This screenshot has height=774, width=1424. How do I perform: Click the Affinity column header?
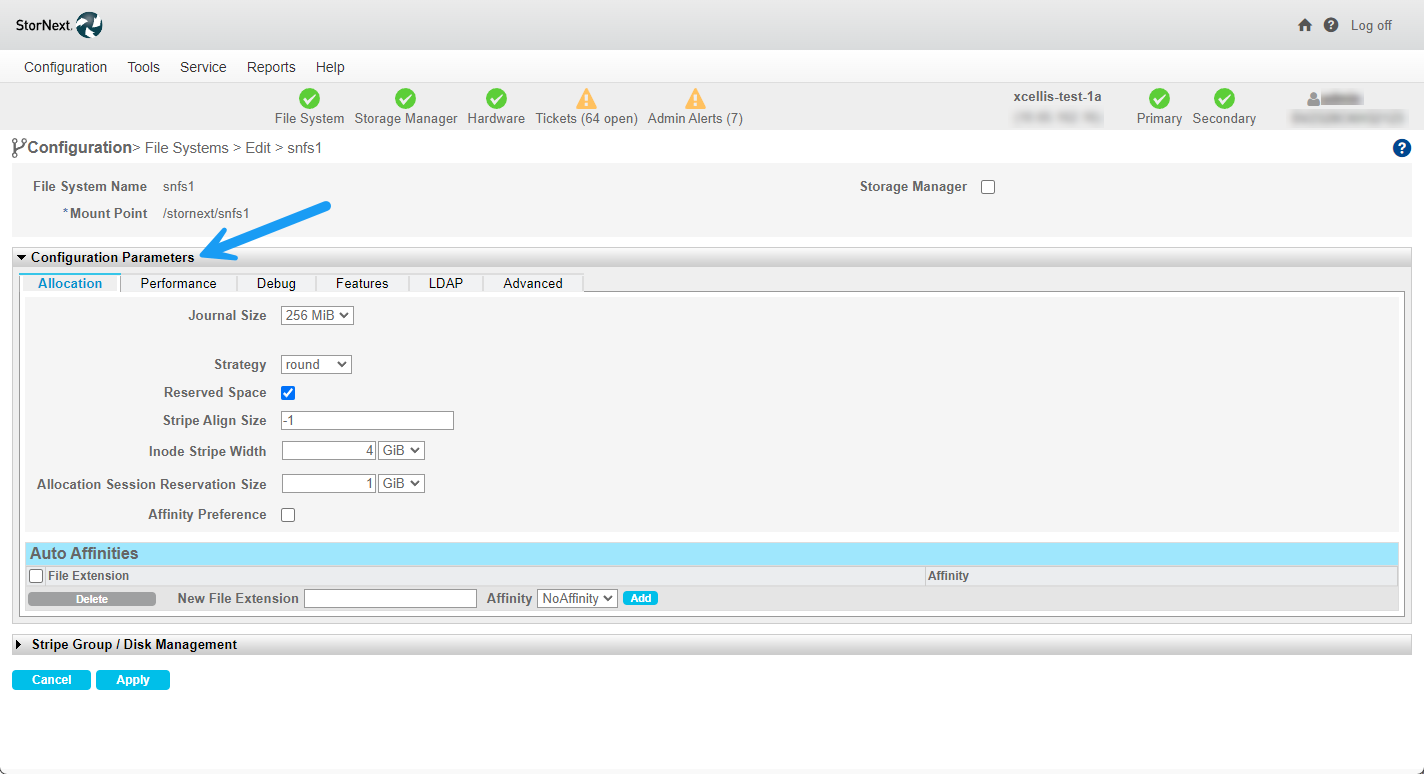click(x=948, y=576)
